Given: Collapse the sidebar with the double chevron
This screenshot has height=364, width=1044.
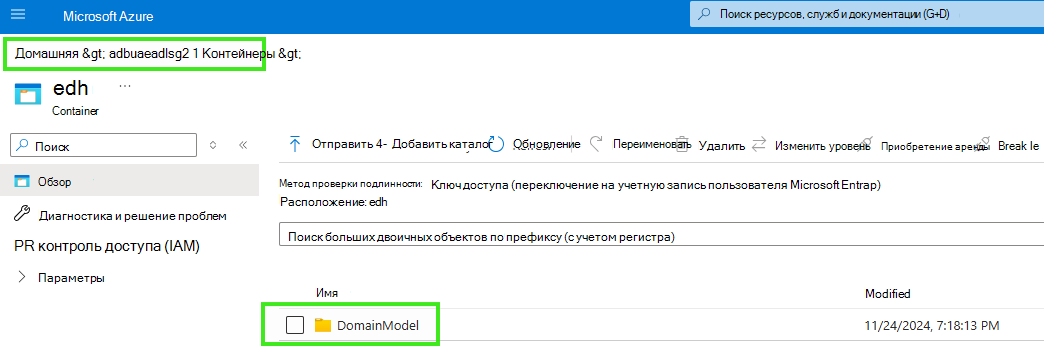Looking at the screenshot, I should tap(242, 145).
